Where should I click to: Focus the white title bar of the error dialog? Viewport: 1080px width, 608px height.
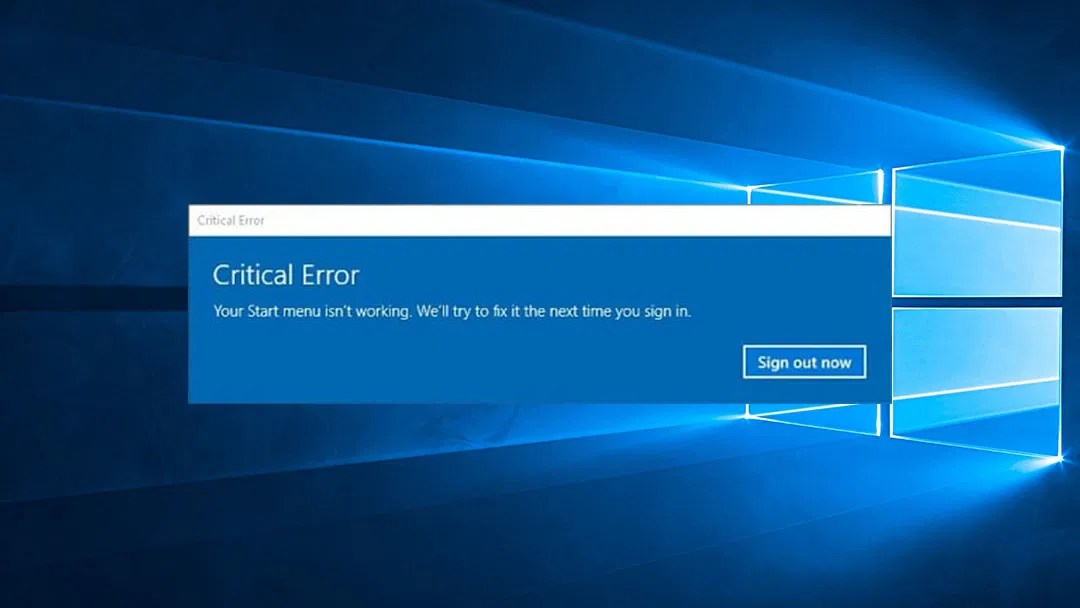click(539, 220)
